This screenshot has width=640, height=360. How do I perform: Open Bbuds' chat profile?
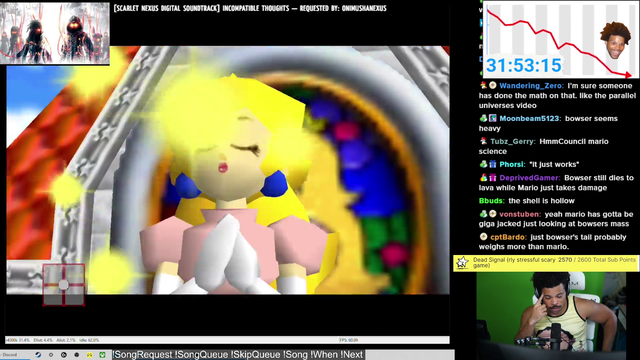[492, 201]
